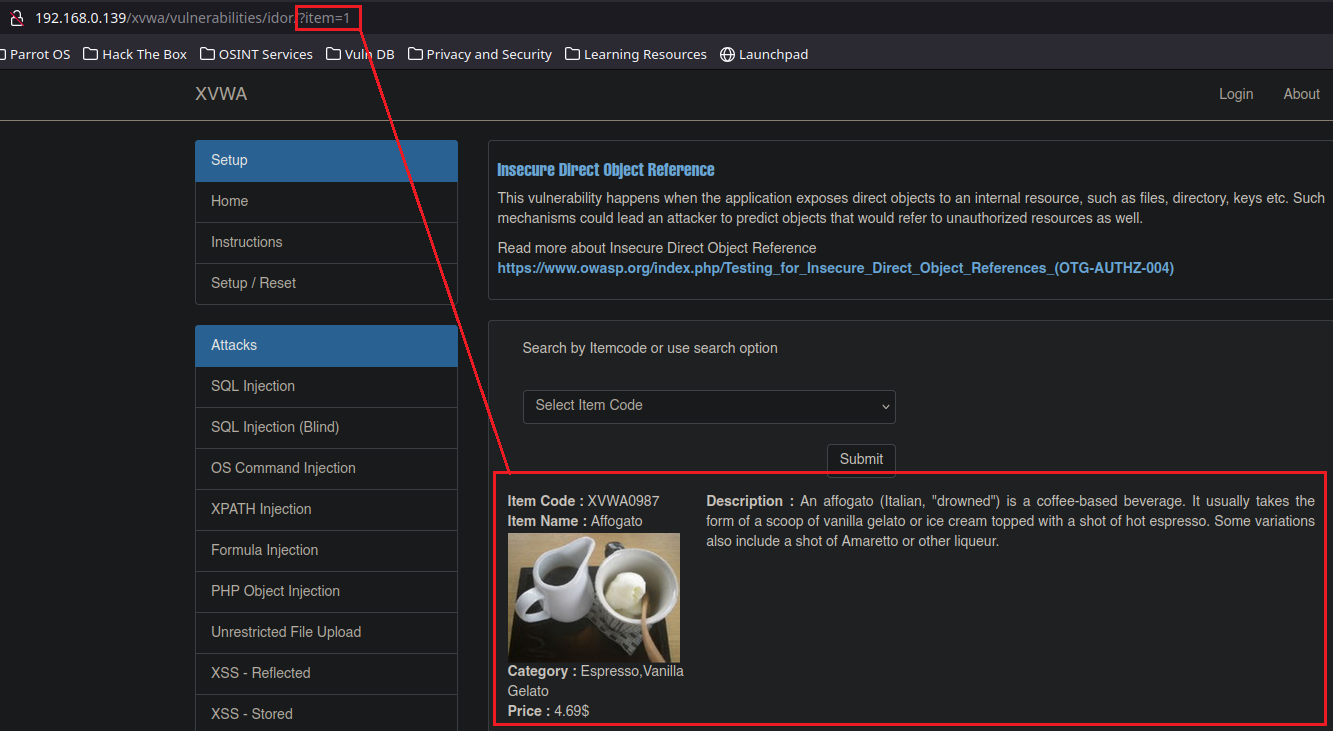Click the insecure connection lock icon
The width and height of the screenshot is (1333, 731).
(16, 18)
